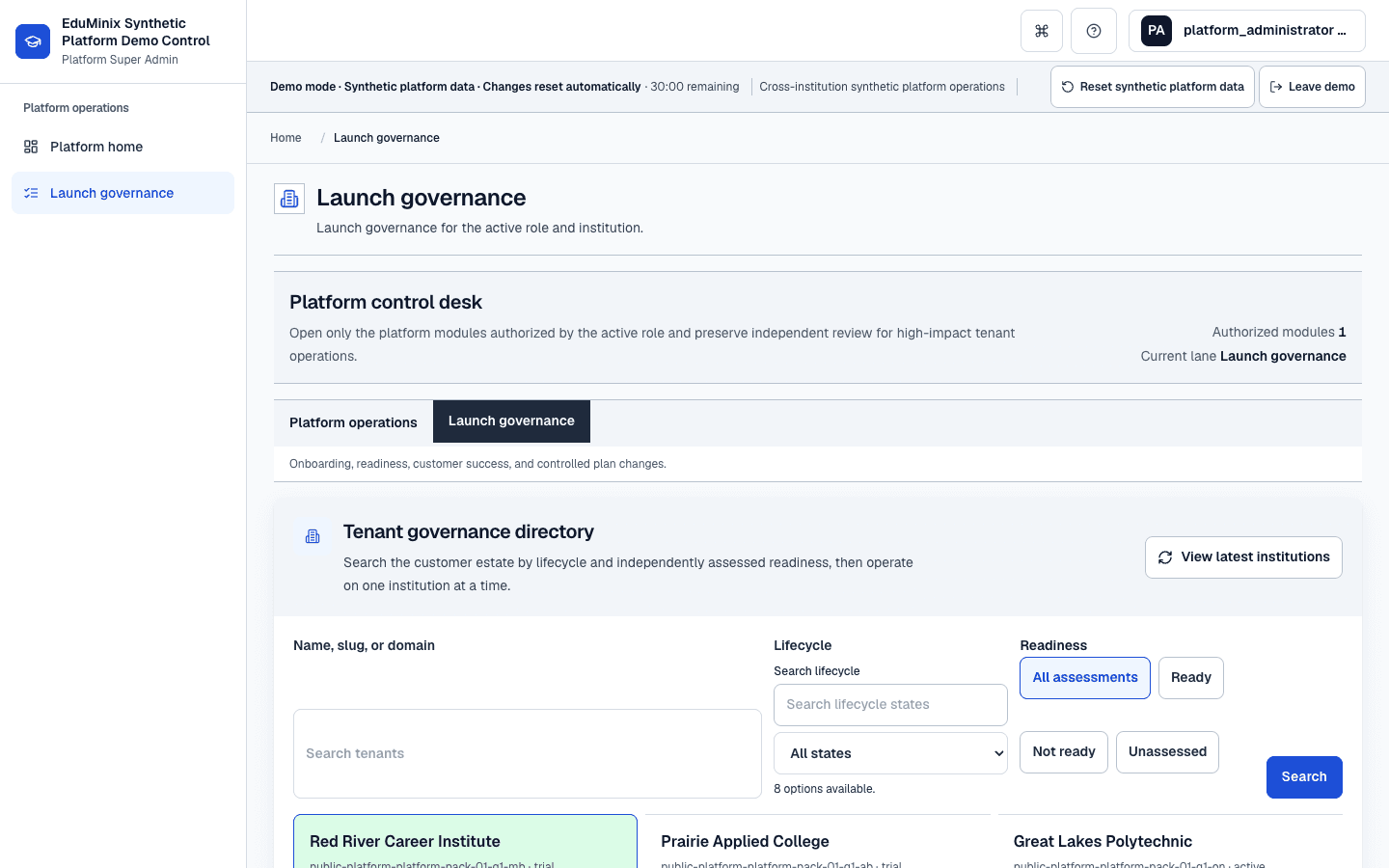
Task: Open the Great Lakes Polytechnic card
Action: pos(1170,842)
